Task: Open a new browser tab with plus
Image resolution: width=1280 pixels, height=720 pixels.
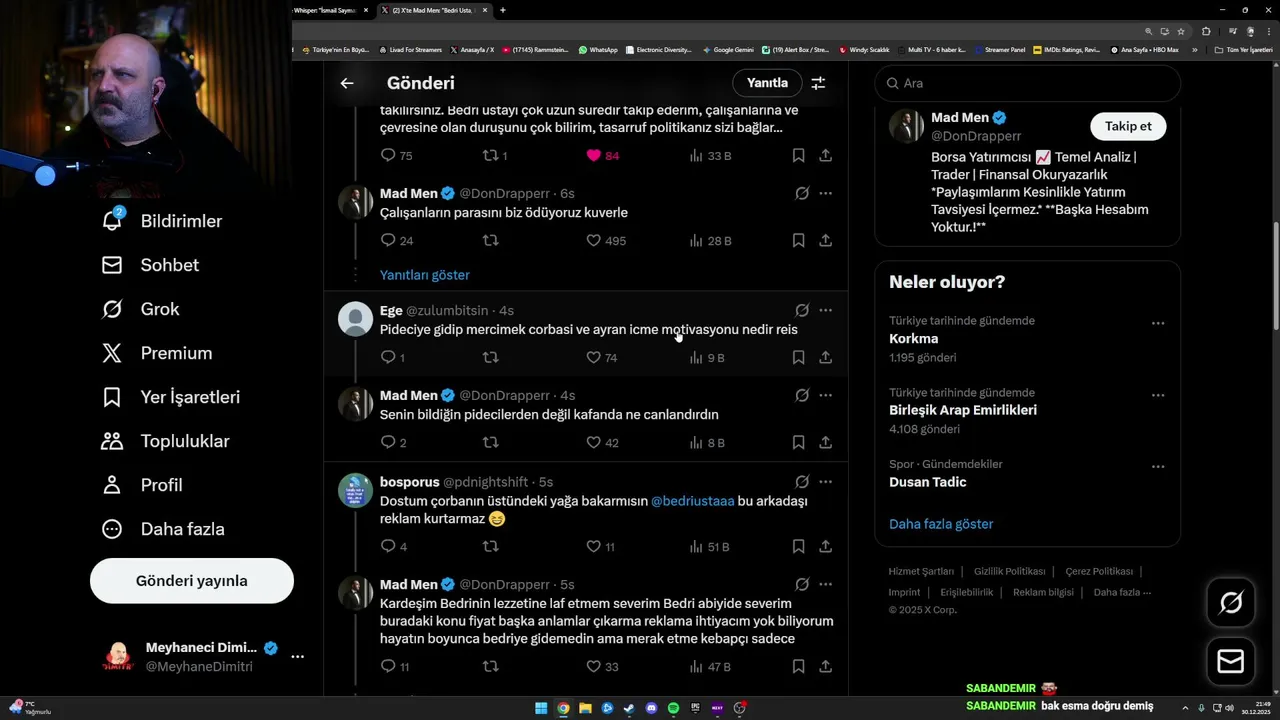Action: click(503, 10)
